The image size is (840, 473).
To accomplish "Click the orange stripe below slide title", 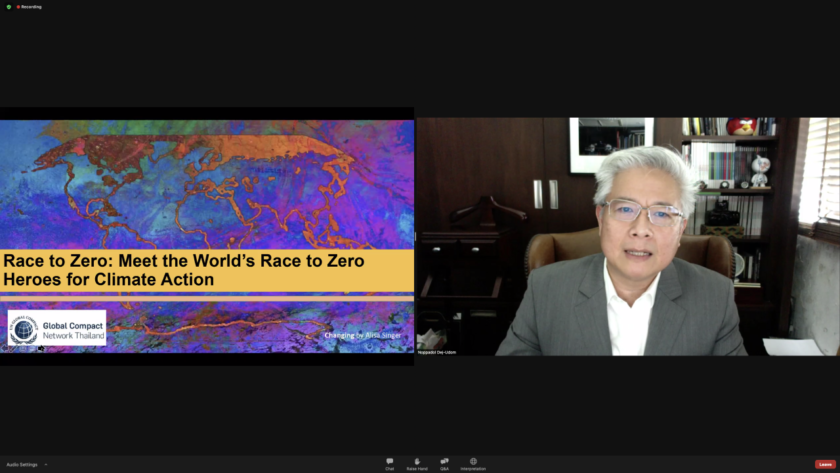I will [207, 297].
